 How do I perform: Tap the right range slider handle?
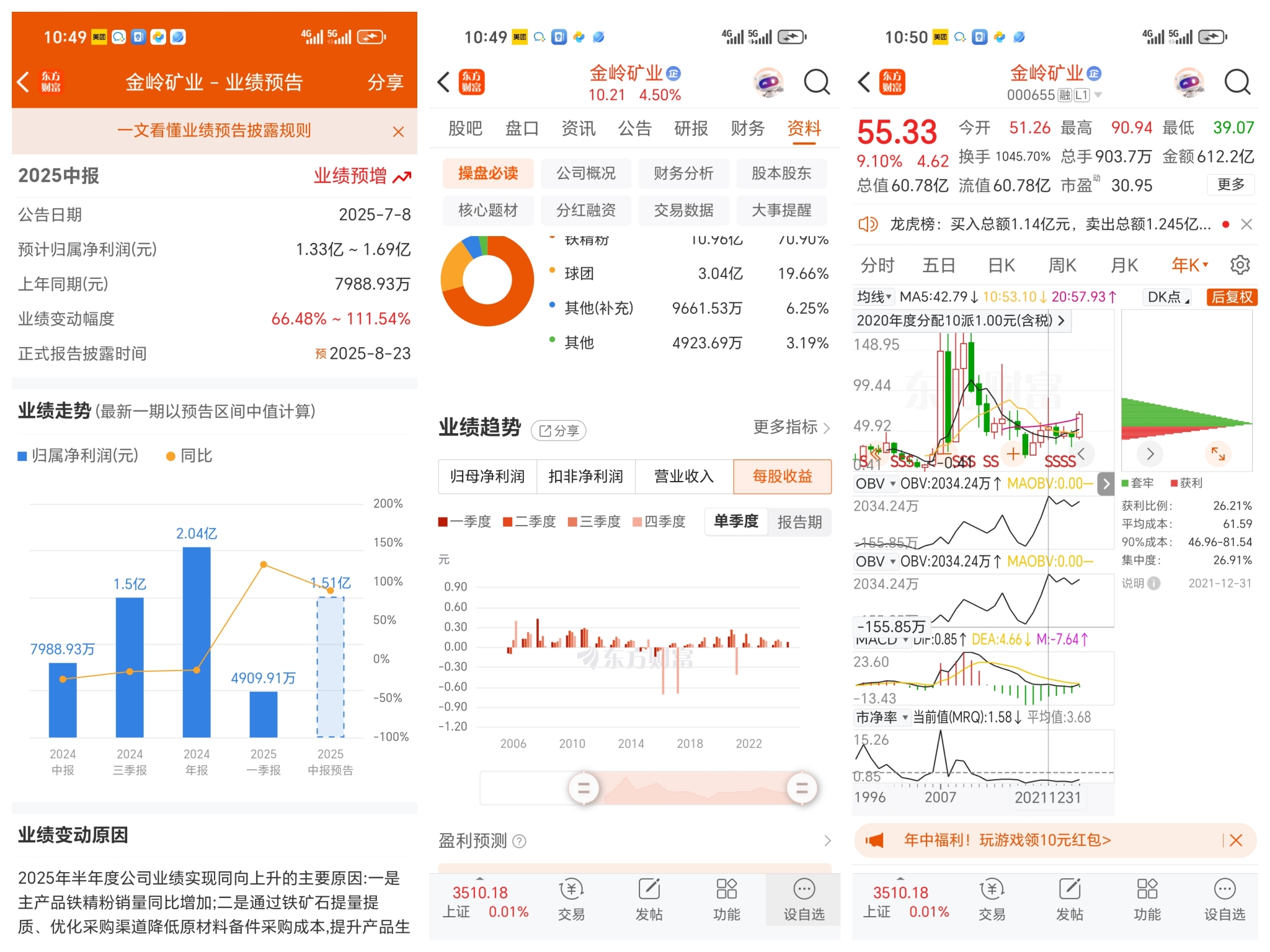(801, 788)
